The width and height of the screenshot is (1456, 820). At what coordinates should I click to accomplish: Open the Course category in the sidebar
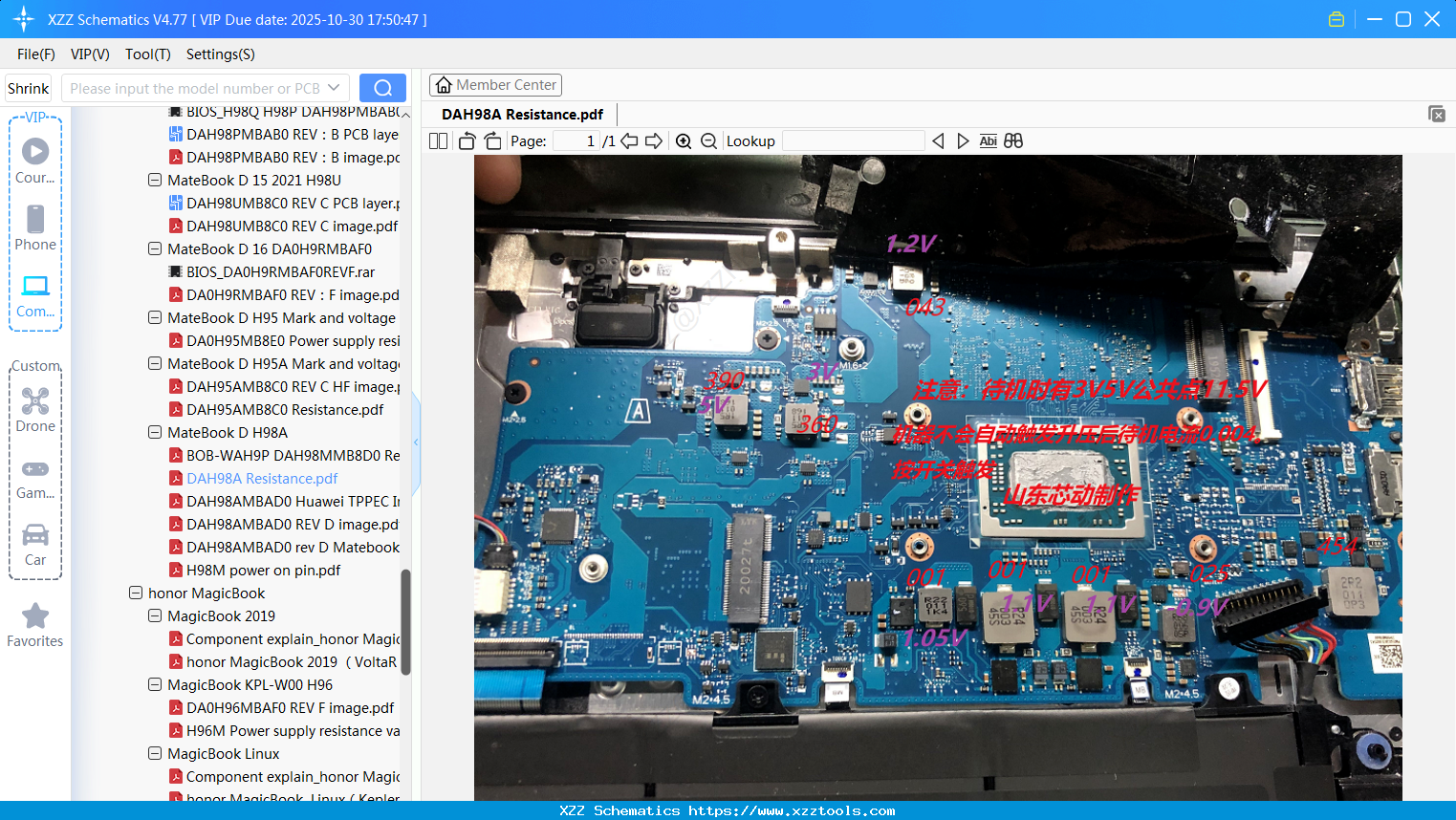[x=35, y=162]
